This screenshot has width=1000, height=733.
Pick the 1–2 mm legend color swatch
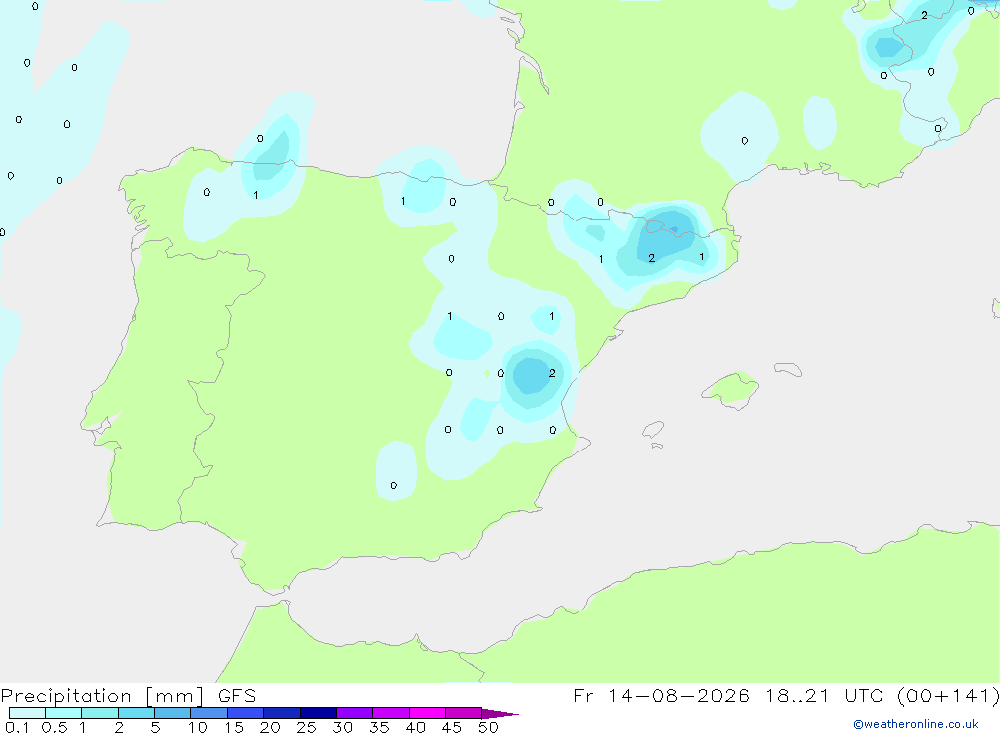tap(100, 713)
